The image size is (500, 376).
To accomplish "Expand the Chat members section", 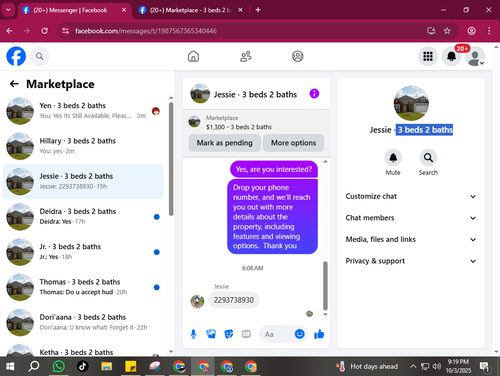I will 411,218.
